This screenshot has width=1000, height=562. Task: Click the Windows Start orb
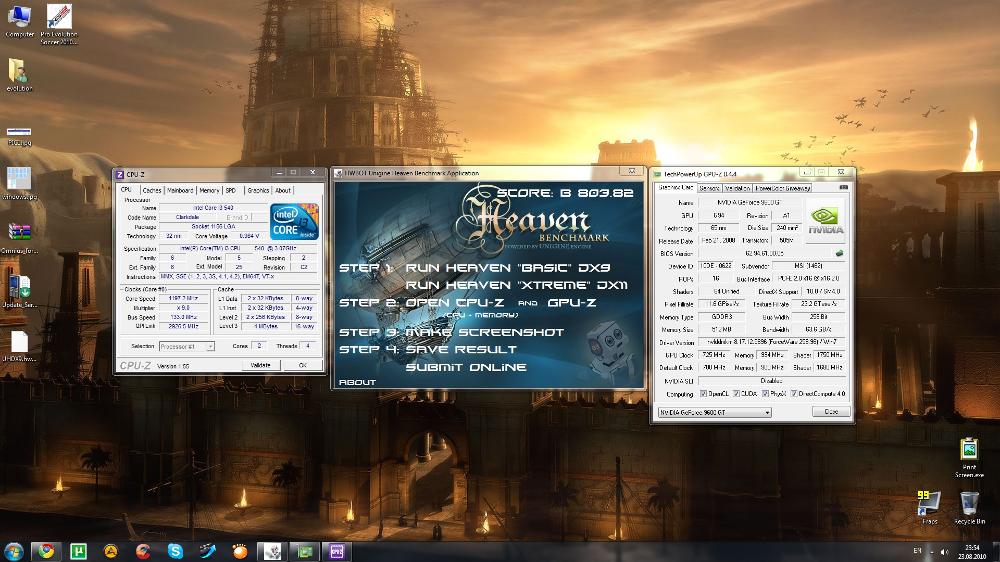[x=13, y=551]
